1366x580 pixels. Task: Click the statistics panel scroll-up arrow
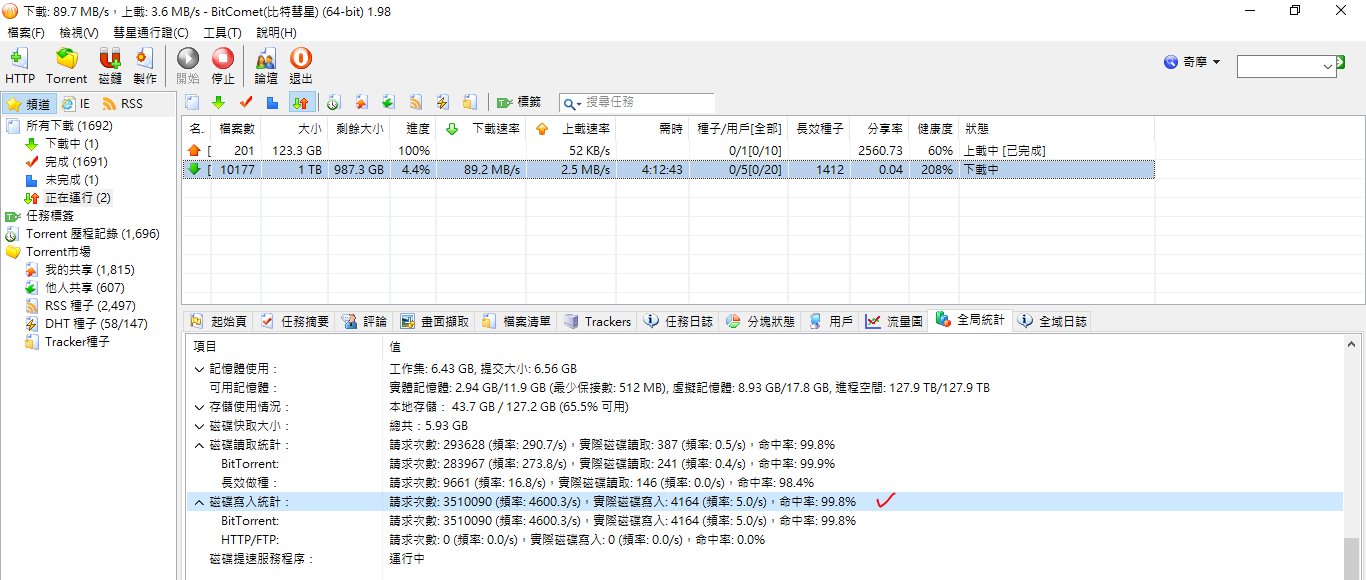tap(1352, 344)
